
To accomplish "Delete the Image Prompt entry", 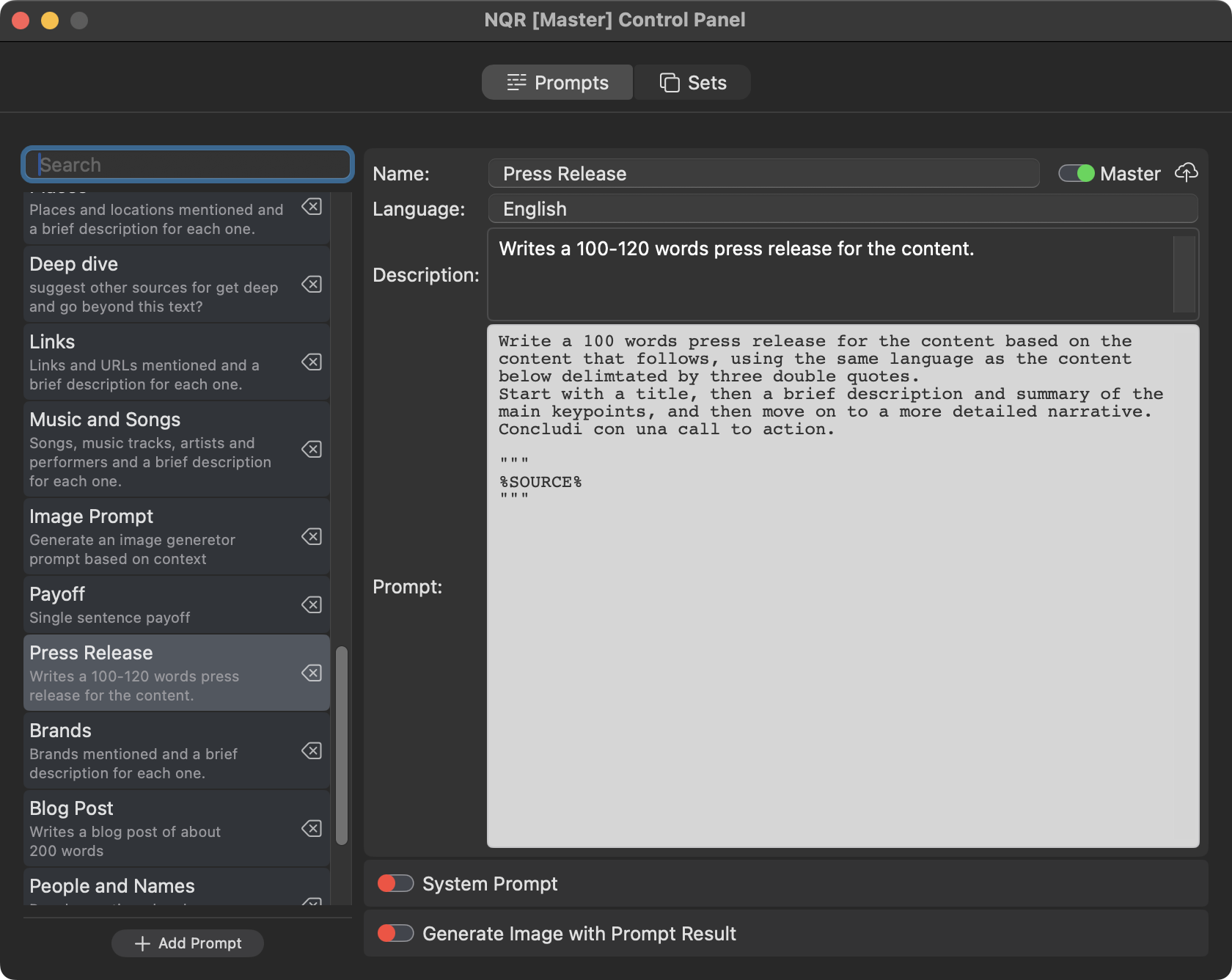I will (x=312, y=537).
